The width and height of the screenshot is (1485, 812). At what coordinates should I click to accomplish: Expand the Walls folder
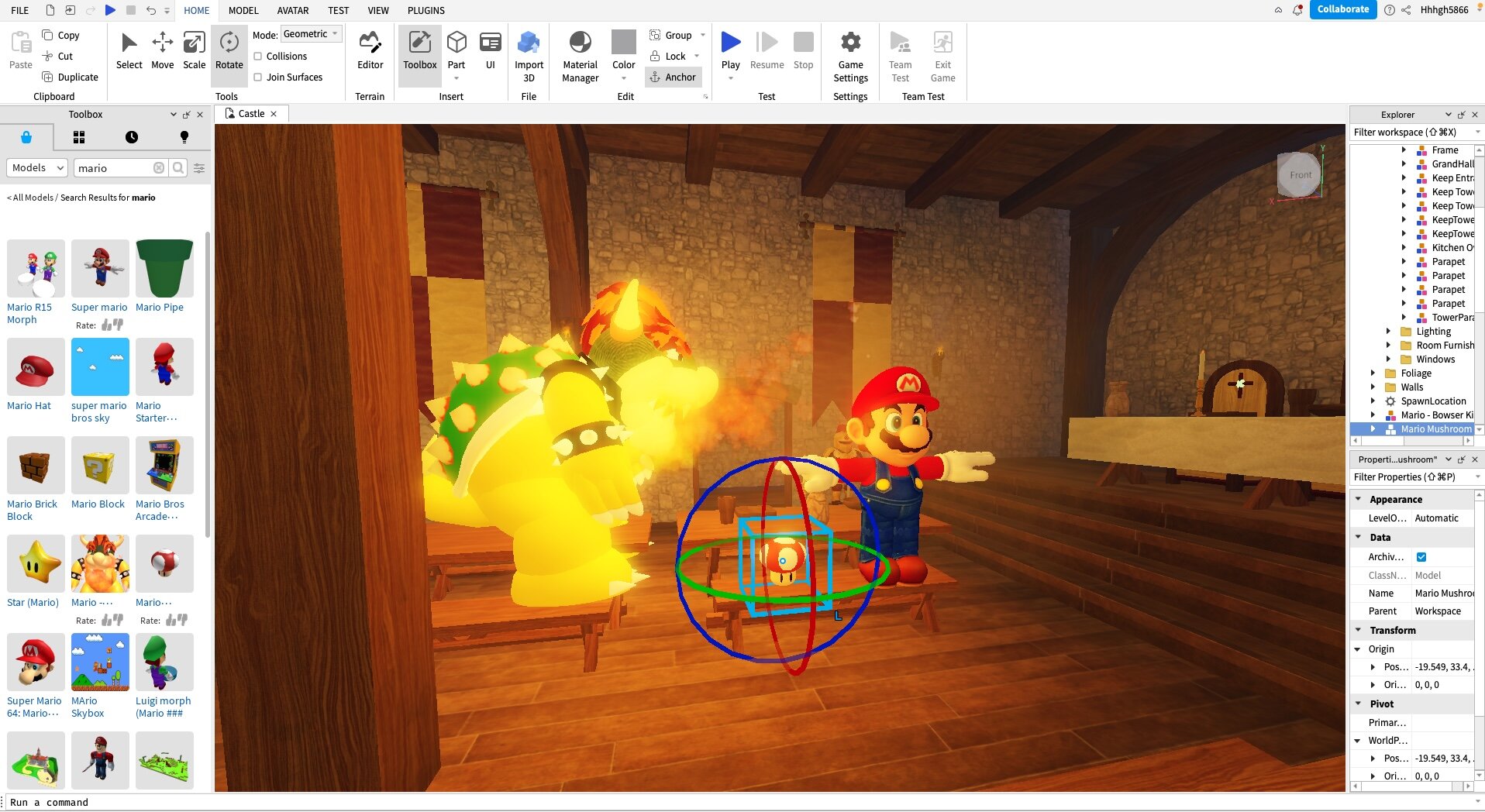click(x=1373, y=387)
